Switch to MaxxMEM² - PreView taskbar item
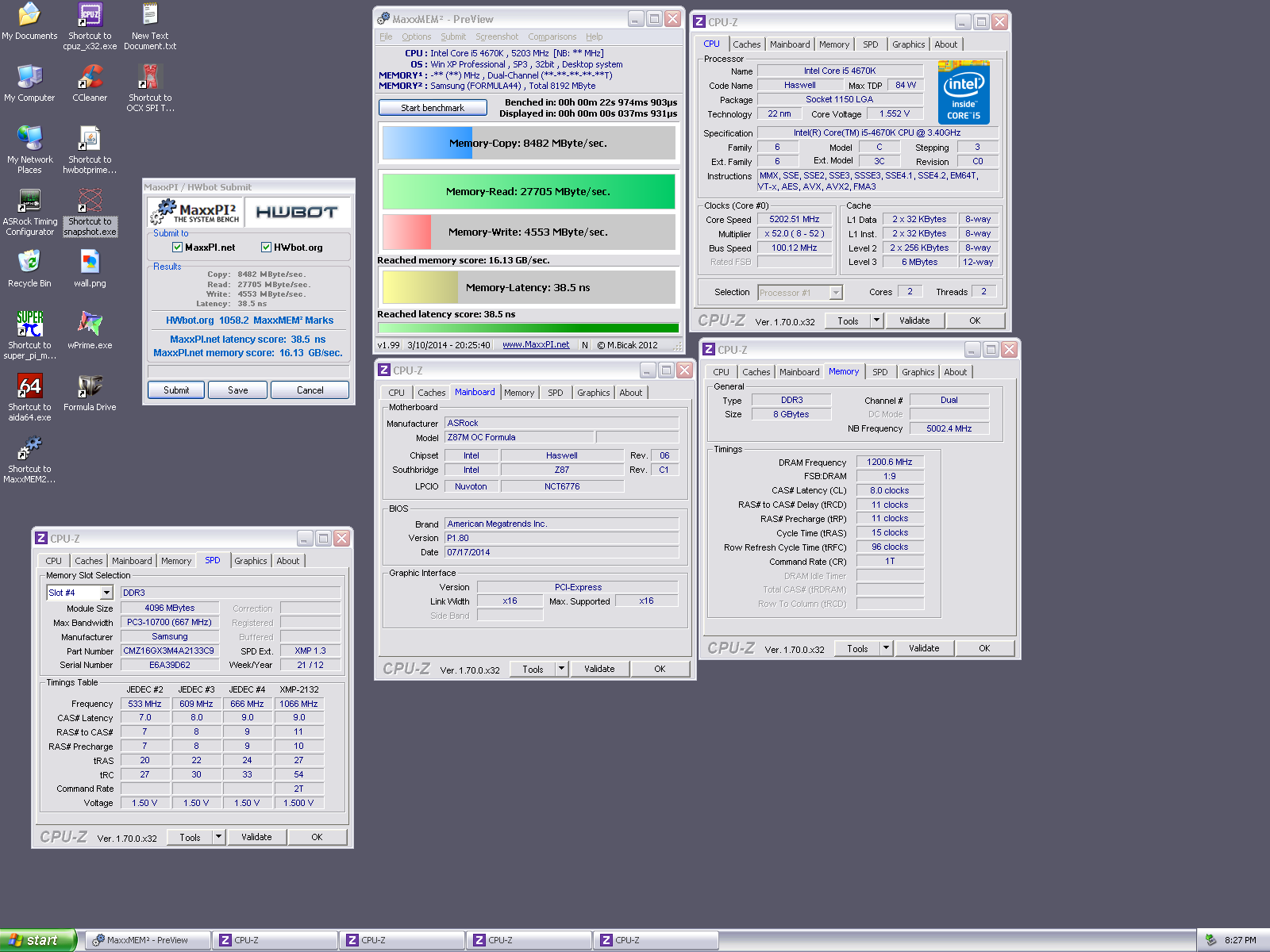 click(148, 940)
